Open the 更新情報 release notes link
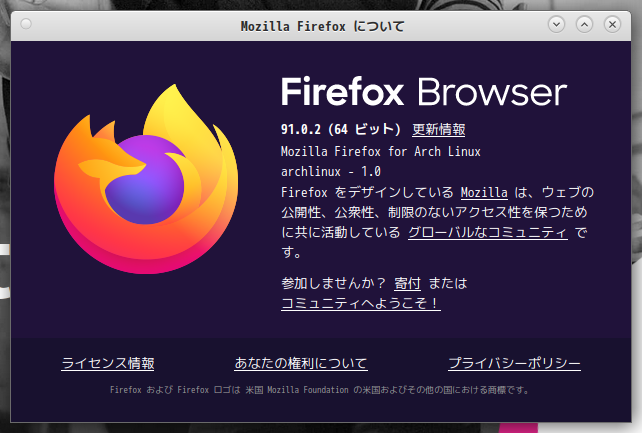 (439, 130)
